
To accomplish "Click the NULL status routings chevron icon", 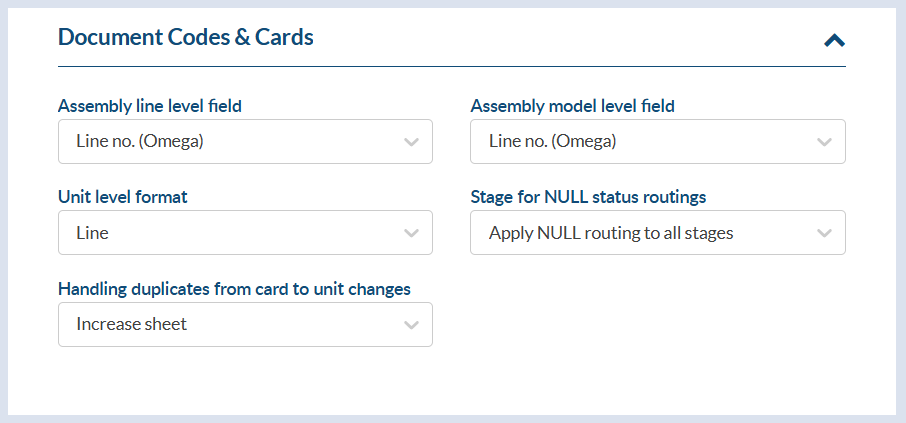I will 824,233.
